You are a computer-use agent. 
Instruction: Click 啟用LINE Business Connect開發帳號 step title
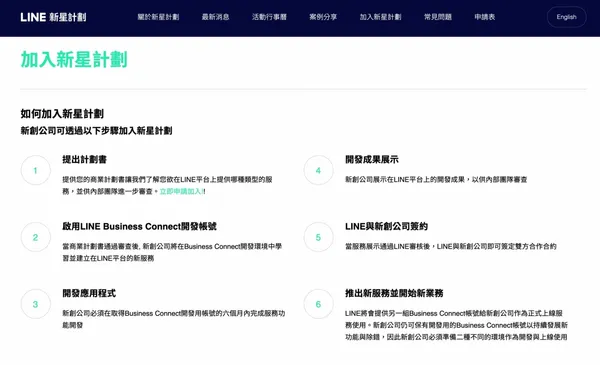(x=139, y=226)
